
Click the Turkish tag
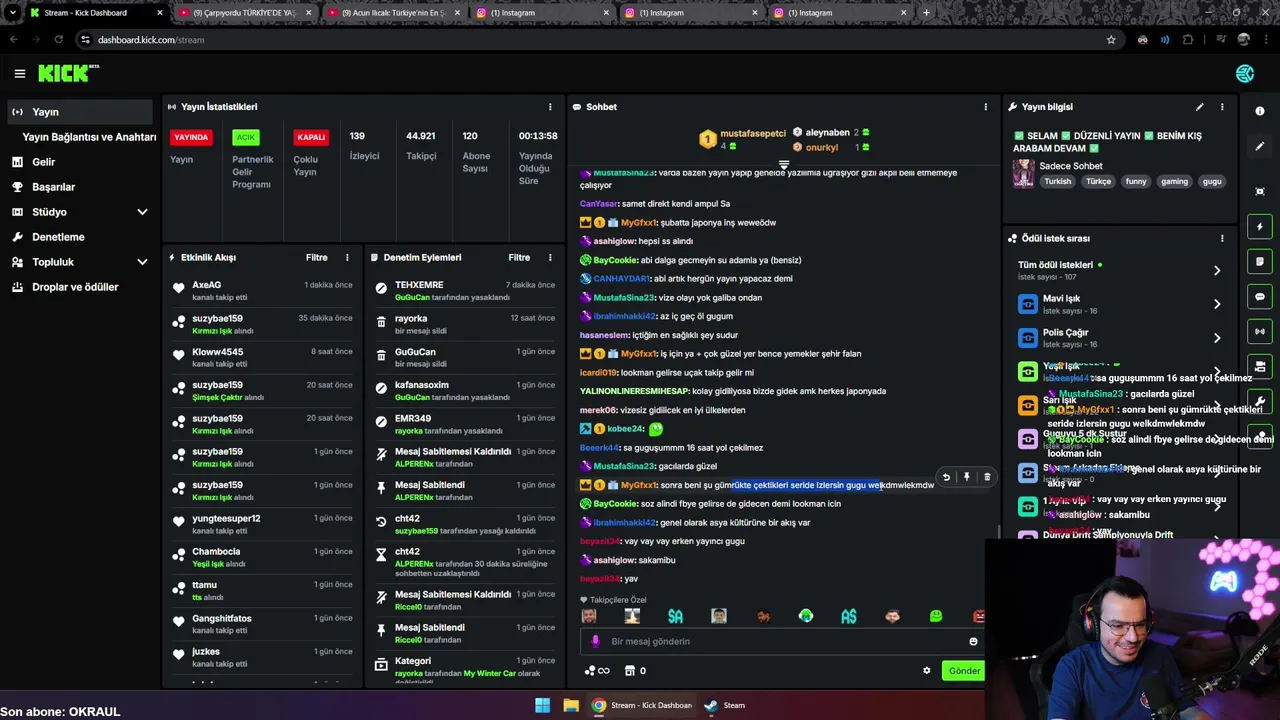tap(1058, 182)
